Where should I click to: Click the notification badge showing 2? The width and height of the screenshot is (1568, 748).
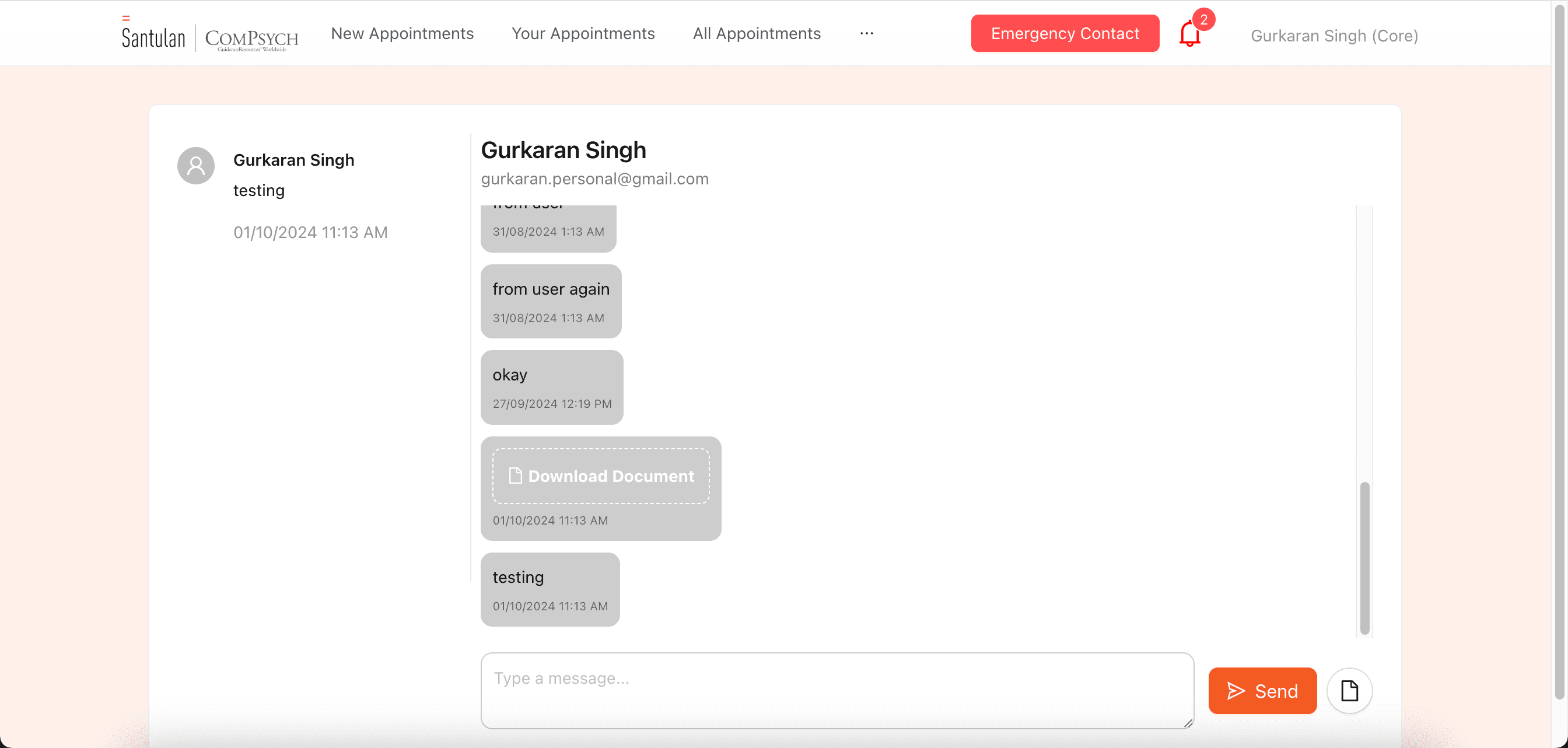(1203, 19)
